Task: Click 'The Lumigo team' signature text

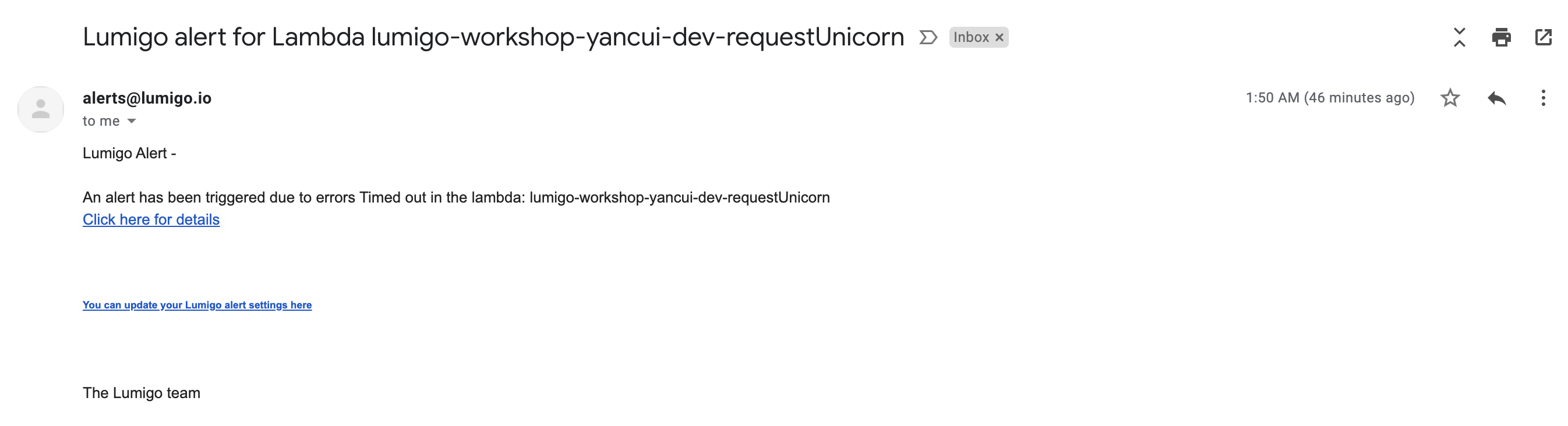Action: (141, 393)
